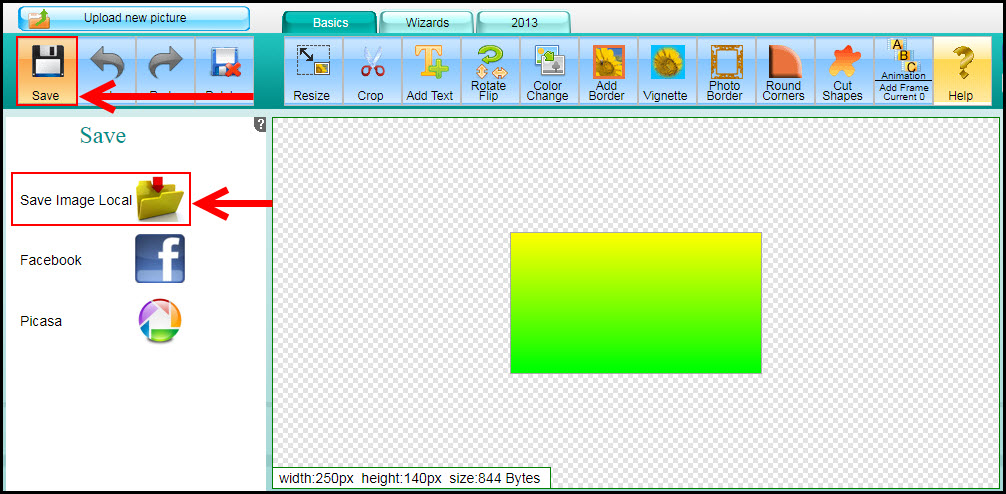Switch to the Wizards tab
1006x494 pixels.
427,22
